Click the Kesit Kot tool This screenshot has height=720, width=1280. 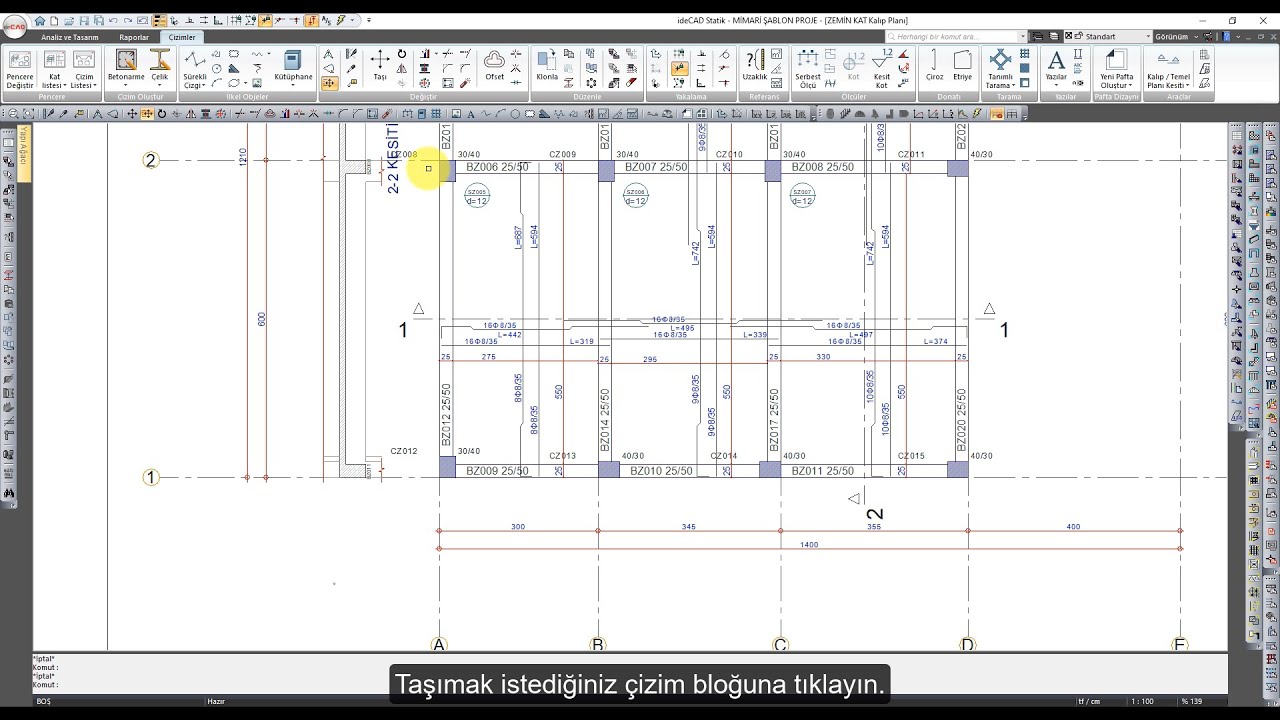882,70
